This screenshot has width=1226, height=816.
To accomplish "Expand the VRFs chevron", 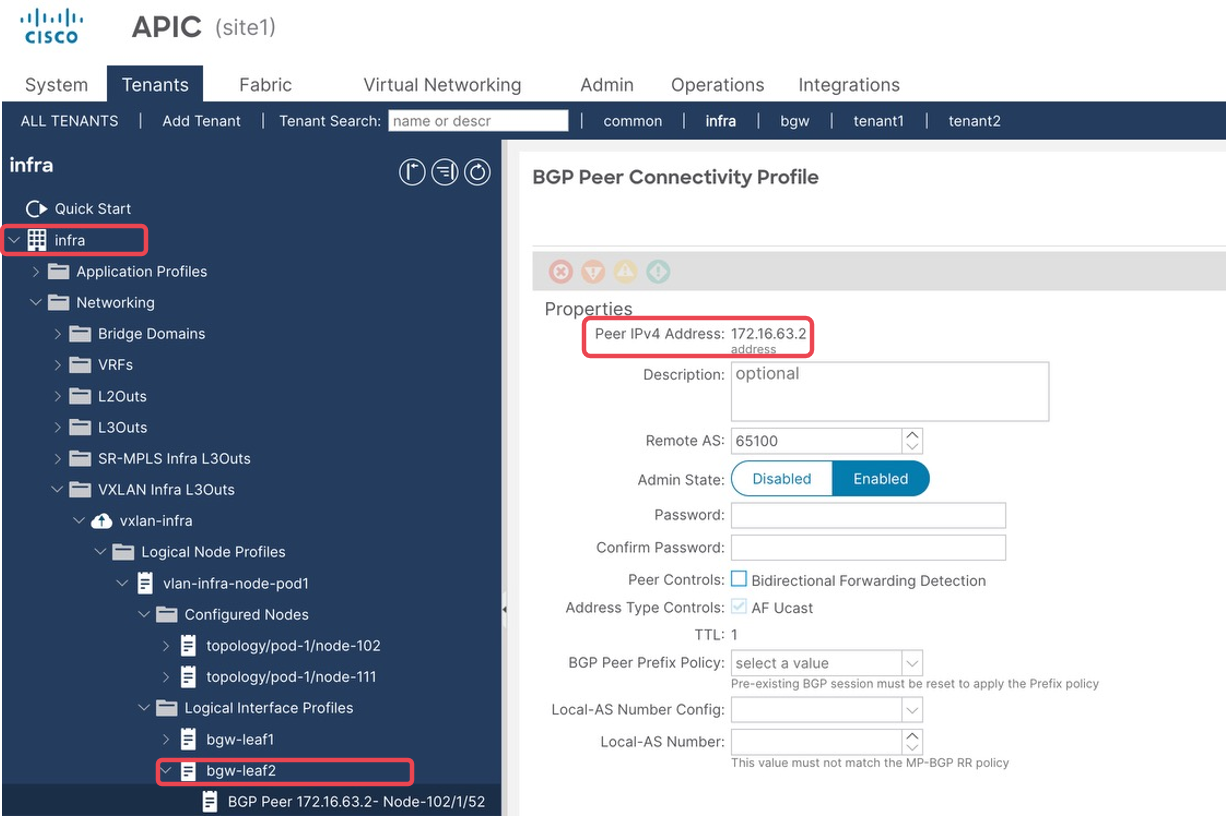I will click(58, 365).
